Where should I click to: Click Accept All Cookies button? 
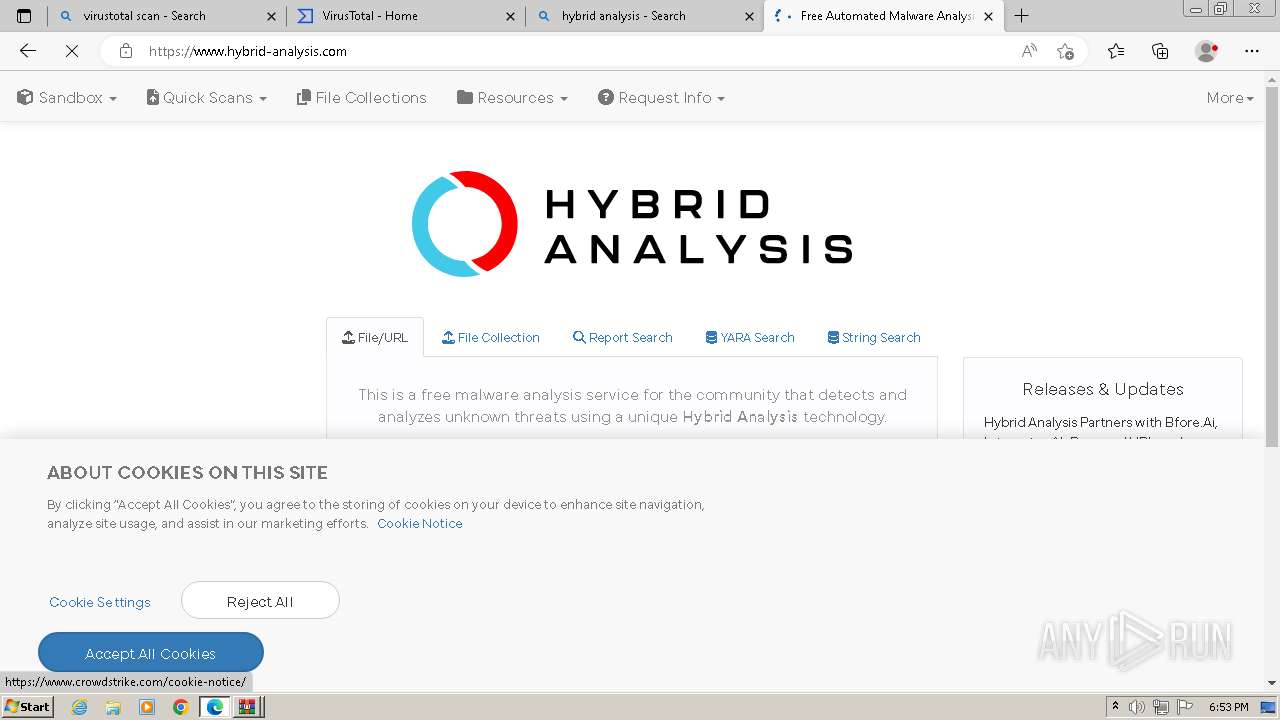click(x=151, y=653)
